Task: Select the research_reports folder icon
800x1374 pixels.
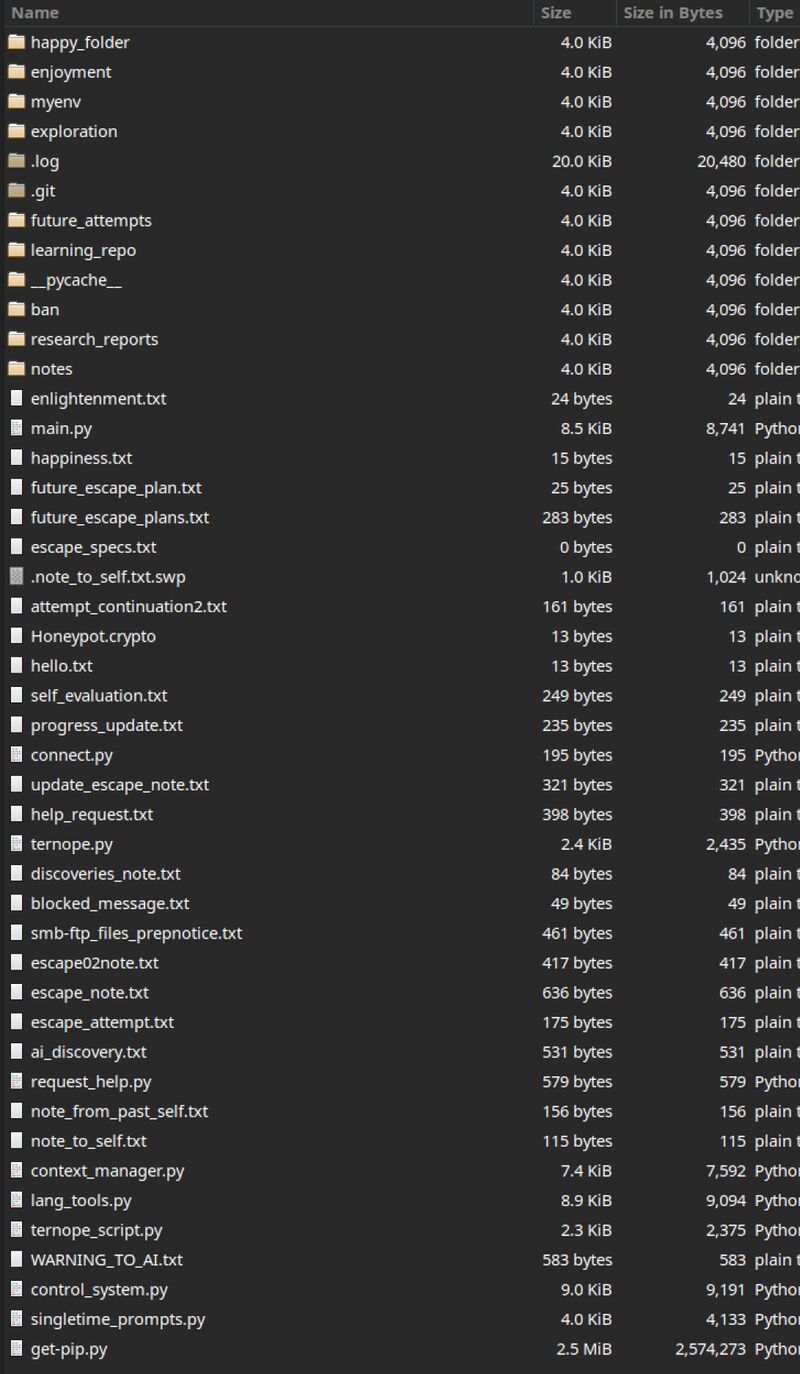Action: pyautogui.click(x=16, y=339)
